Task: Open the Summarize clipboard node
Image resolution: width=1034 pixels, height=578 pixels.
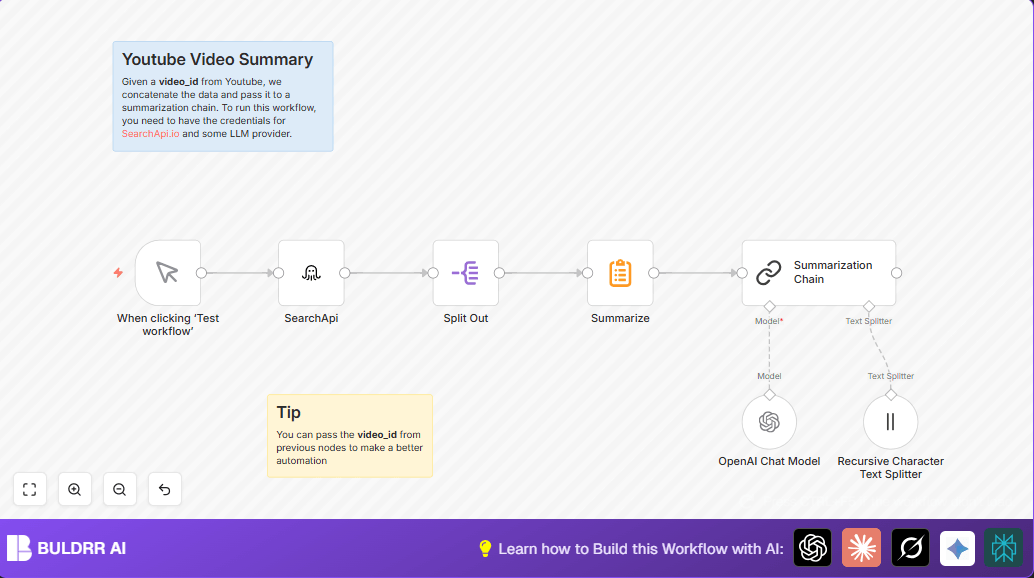Action: click(x=620, y=273)
